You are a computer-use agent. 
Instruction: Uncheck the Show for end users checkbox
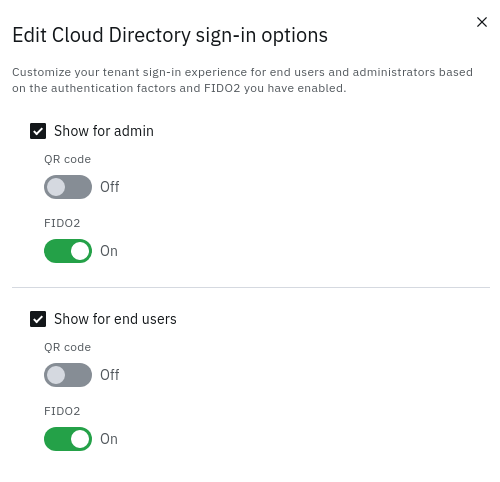click(x=38, y=319)
